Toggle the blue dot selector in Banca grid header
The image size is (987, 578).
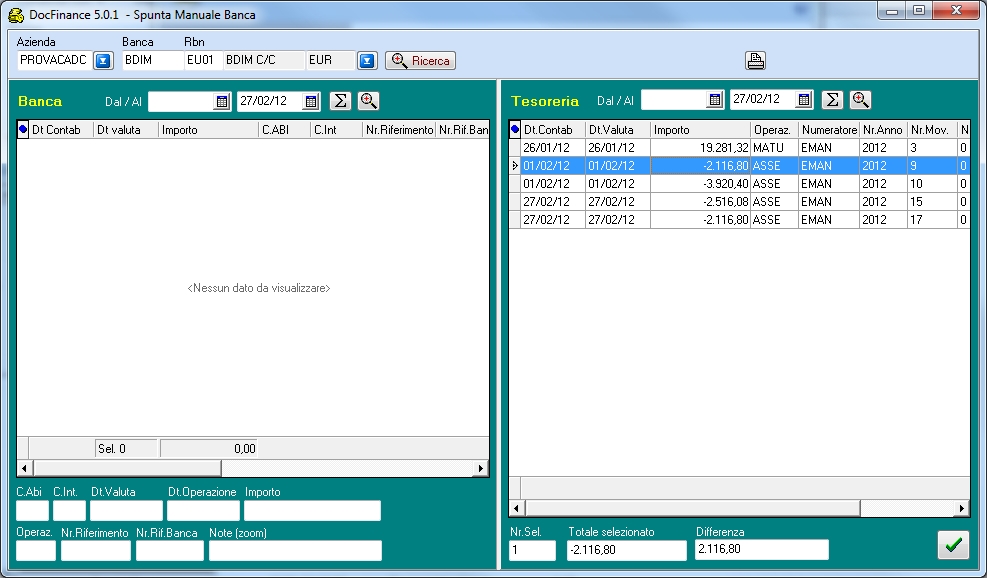[x=23, y=130]
